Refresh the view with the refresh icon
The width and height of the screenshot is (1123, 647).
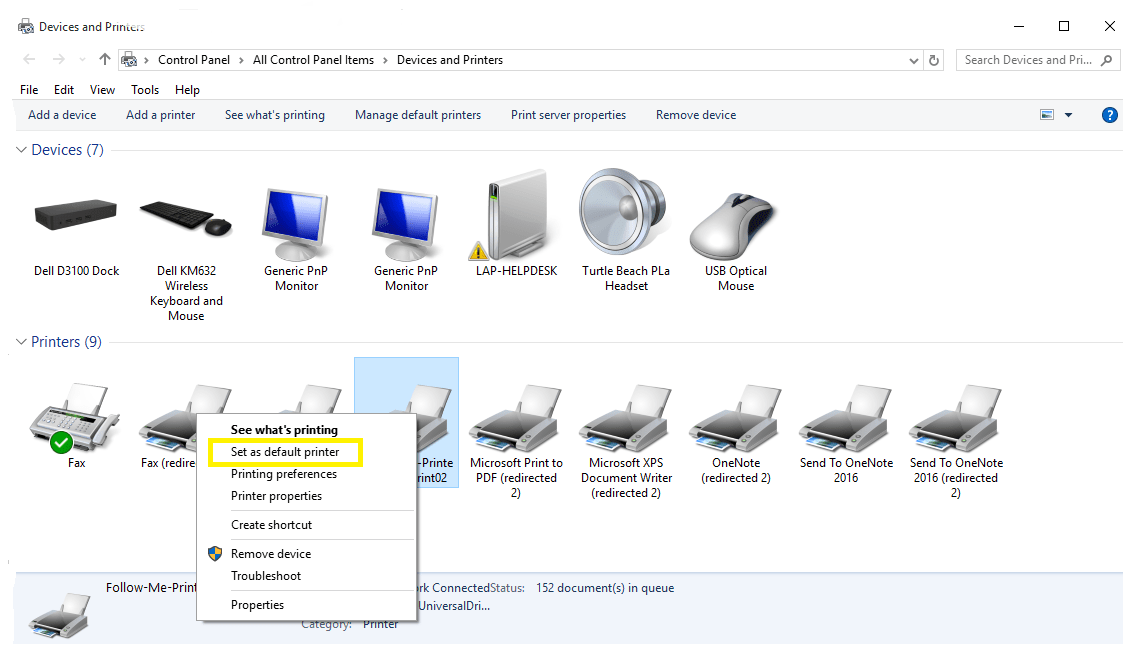(x=934, y=60)
